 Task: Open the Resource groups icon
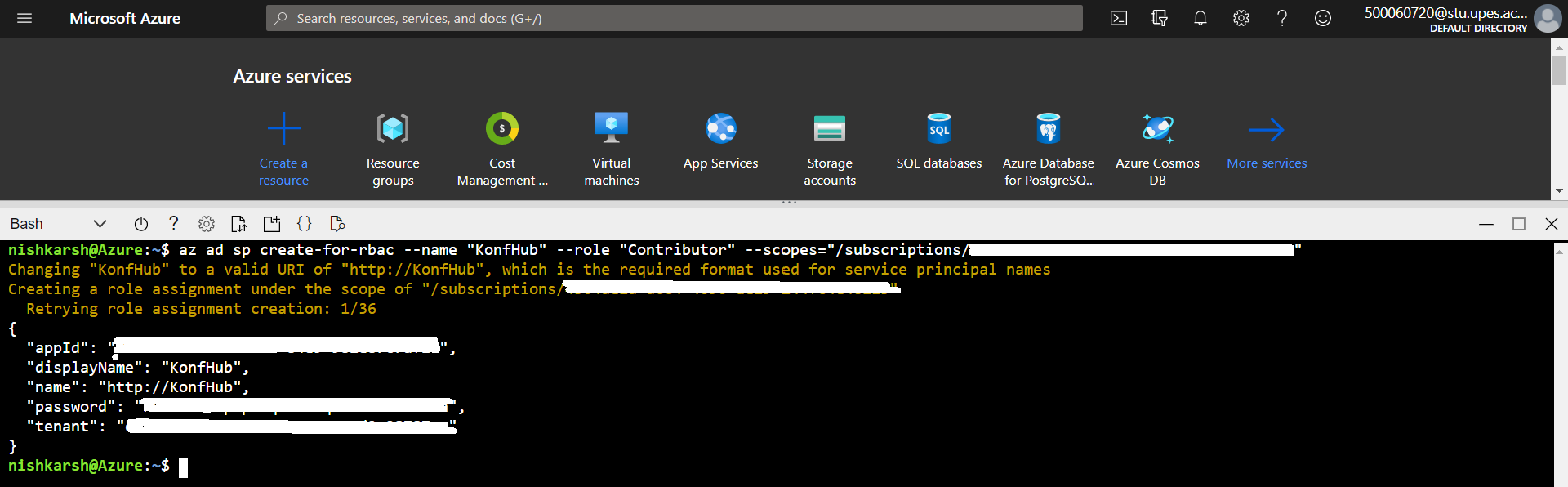(x=393, y=128)
